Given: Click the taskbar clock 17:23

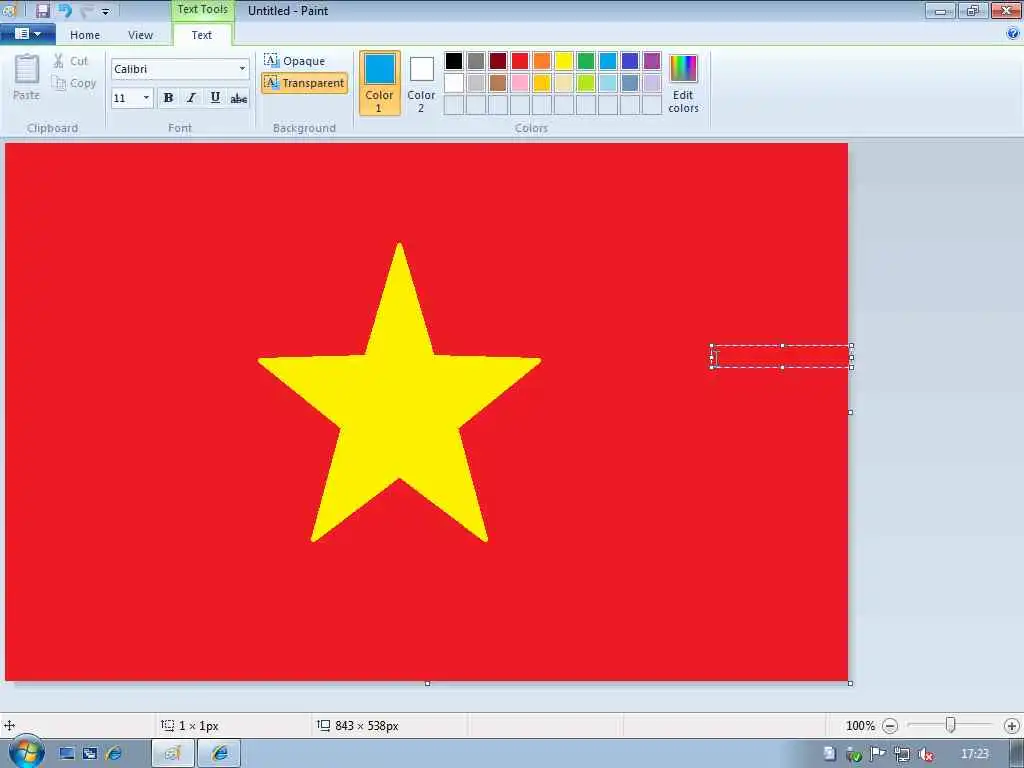Looking at the screenshot, I should pyautogui.click(x=975, y=754).
